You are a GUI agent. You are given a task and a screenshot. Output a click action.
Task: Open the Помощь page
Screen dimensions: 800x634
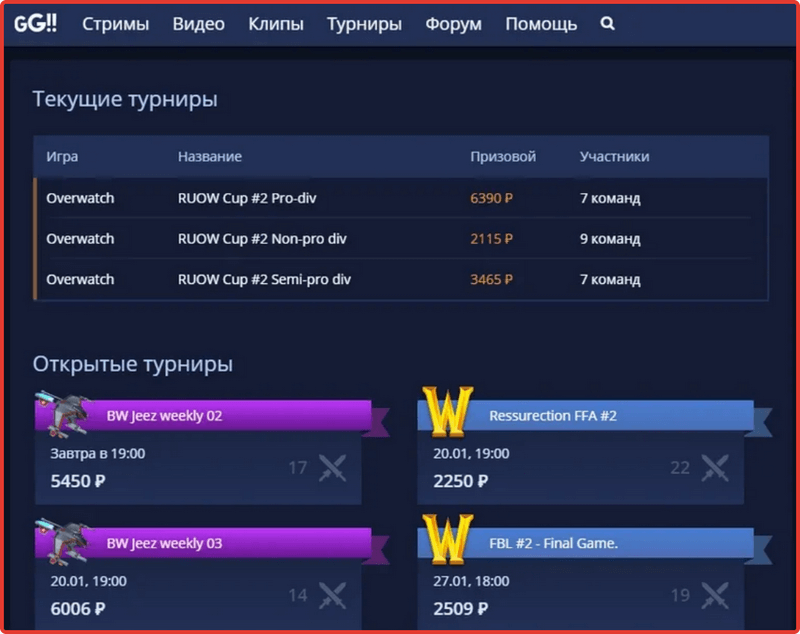pos(541,24)
